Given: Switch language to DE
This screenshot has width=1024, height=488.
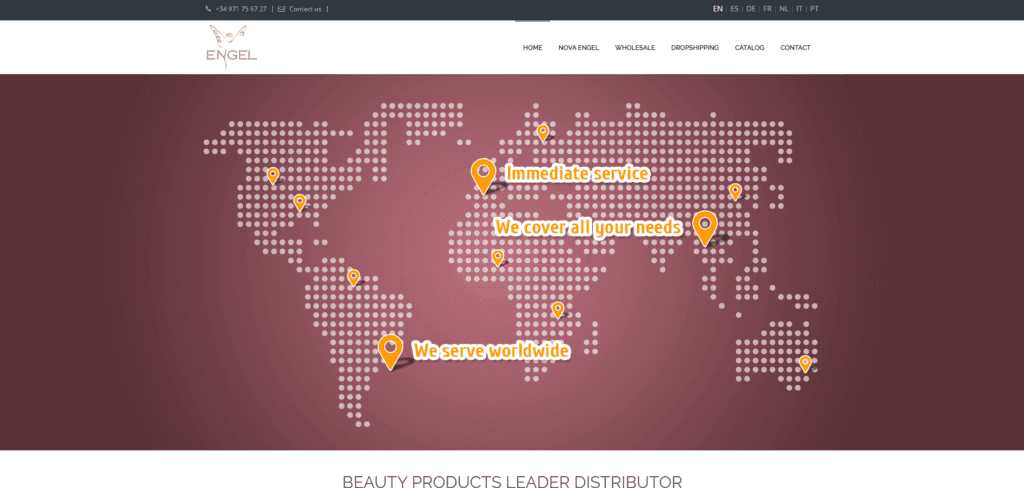Looking at the screenshot, I should [x=751, y=9].
